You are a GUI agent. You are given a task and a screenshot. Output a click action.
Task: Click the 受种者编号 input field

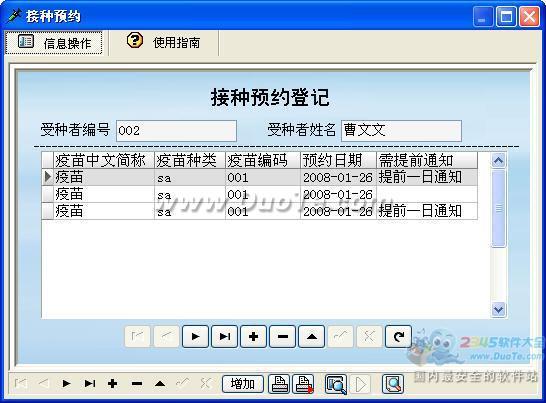click(176, 131)
